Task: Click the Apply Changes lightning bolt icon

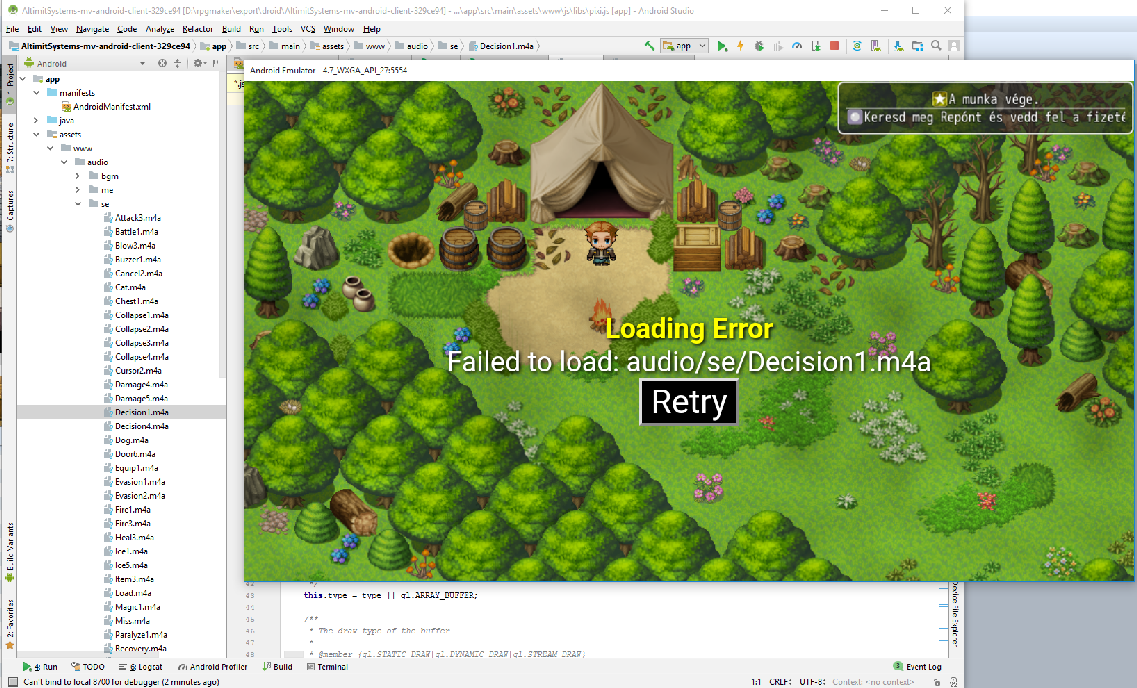Action: click(740, 46)
